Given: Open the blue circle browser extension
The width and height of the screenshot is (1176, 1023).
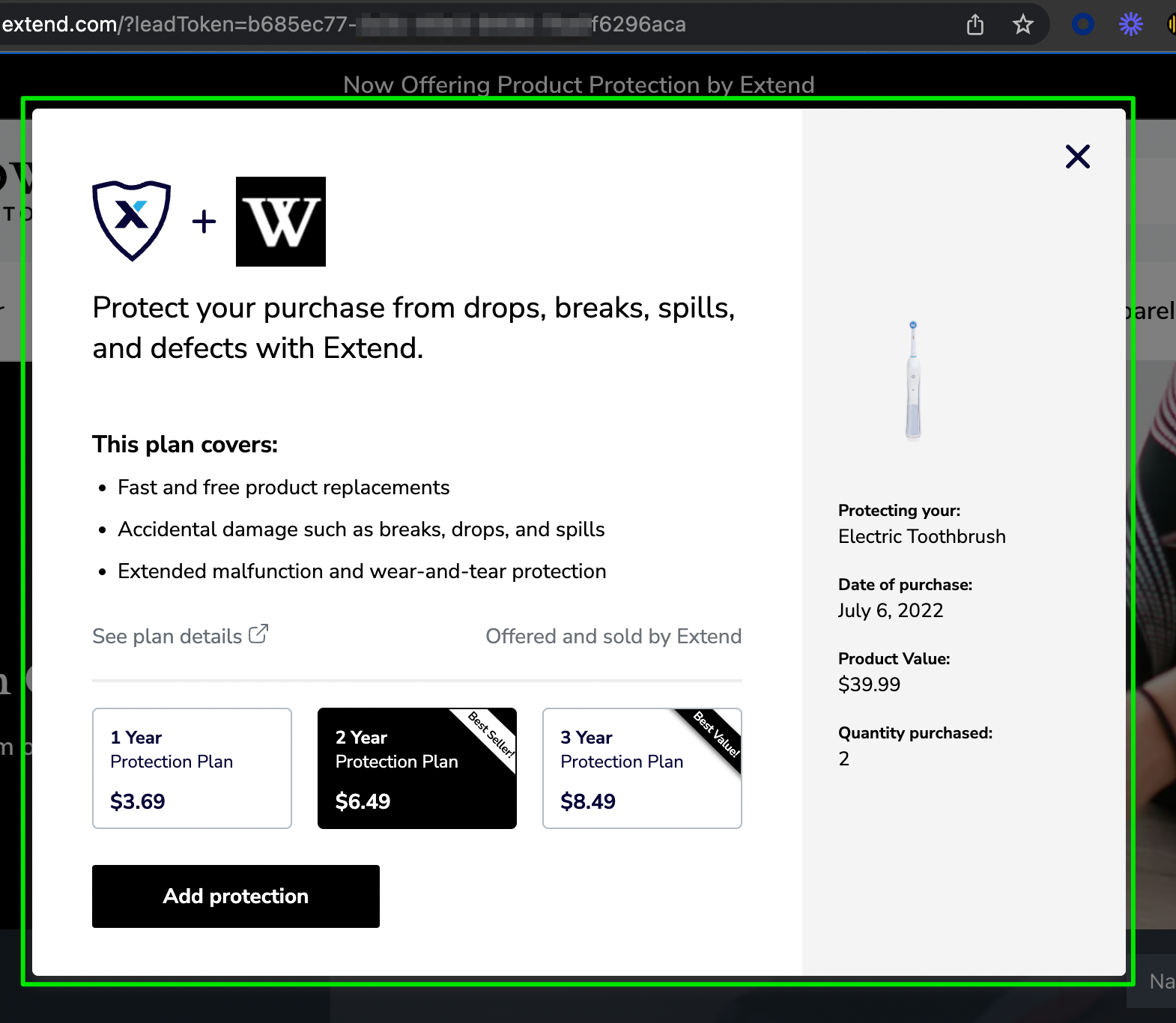Looking at the screenshot, I should pyautogui.click(x=1082, y=25).
